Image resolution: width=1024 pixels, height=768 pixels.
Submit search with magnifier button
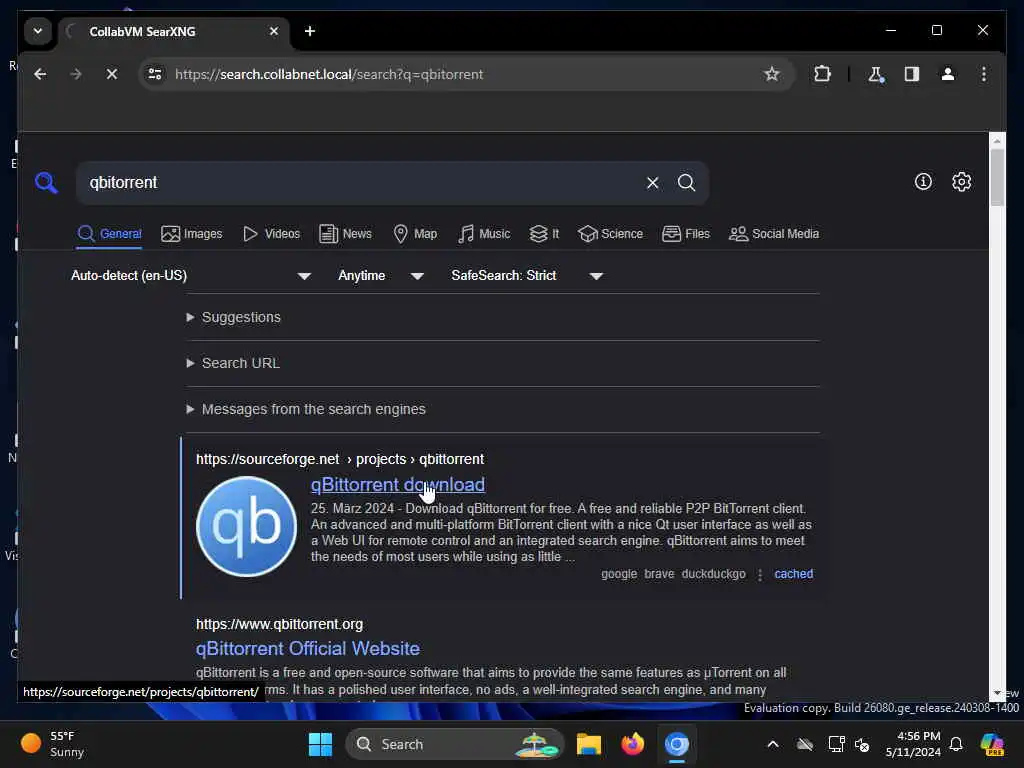tap(686, 182)
